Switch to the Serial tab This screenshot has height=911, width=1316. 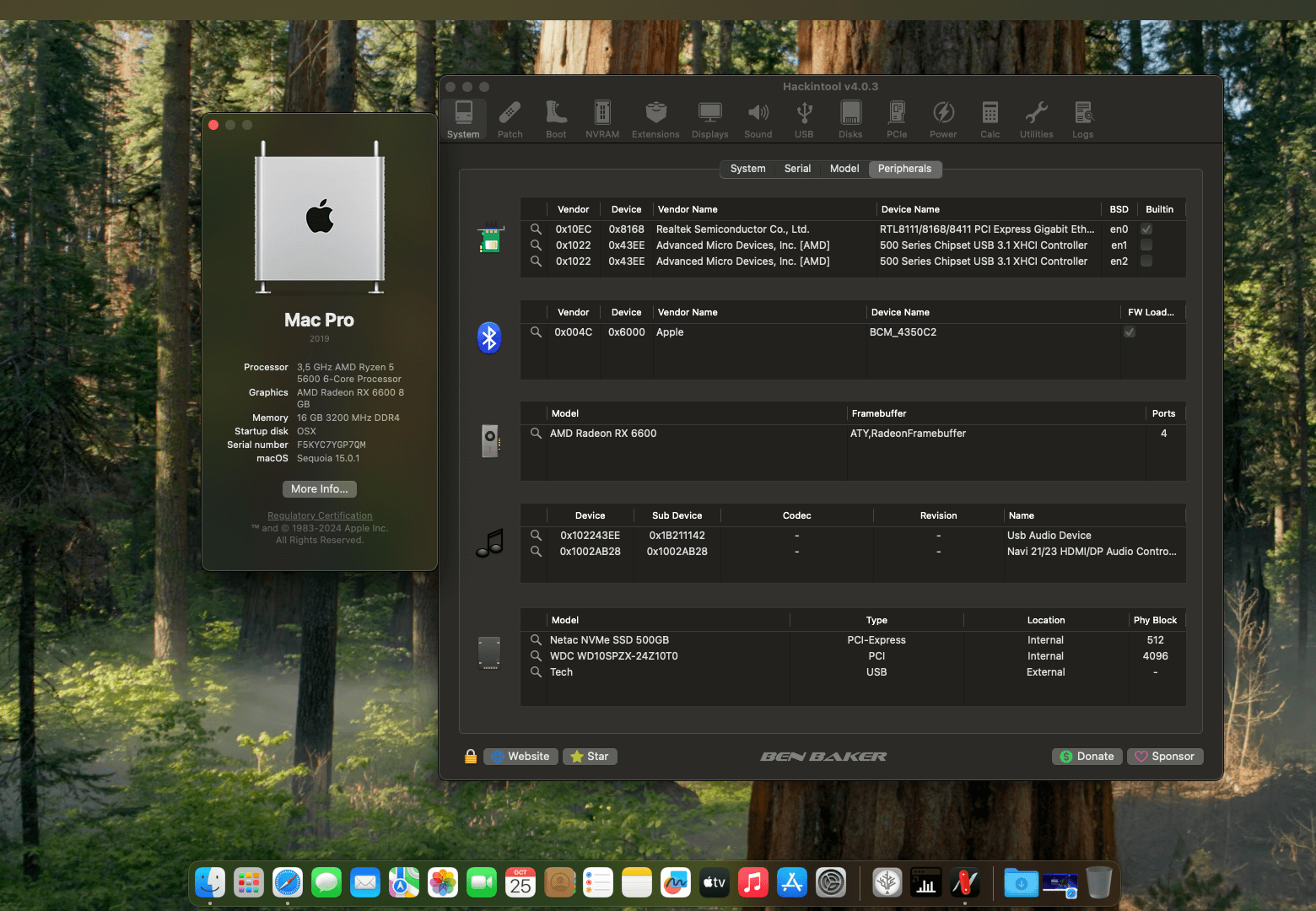tap(797, 169)
